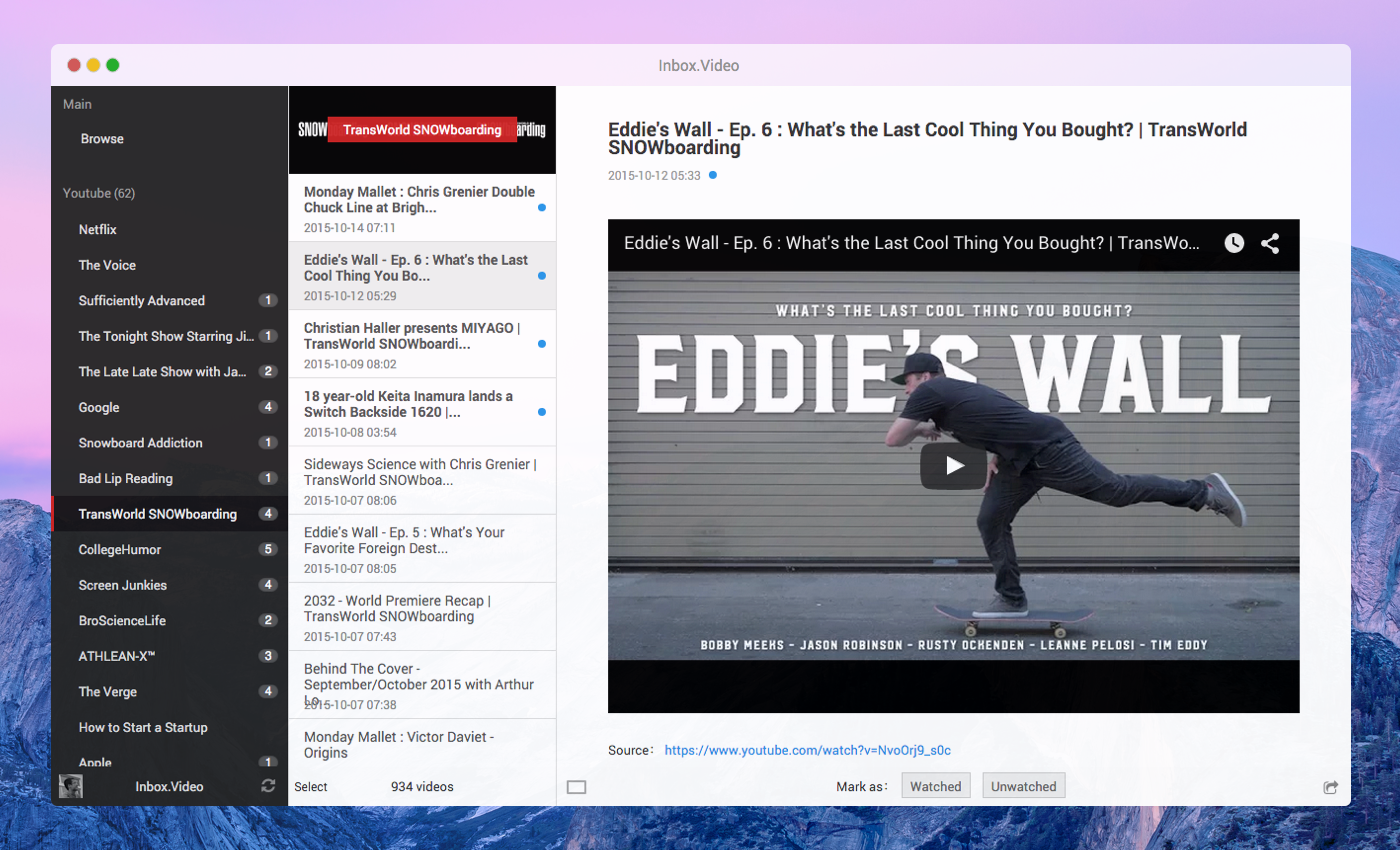
Task: Mark the video as Watched
Action: coord(936,786)
